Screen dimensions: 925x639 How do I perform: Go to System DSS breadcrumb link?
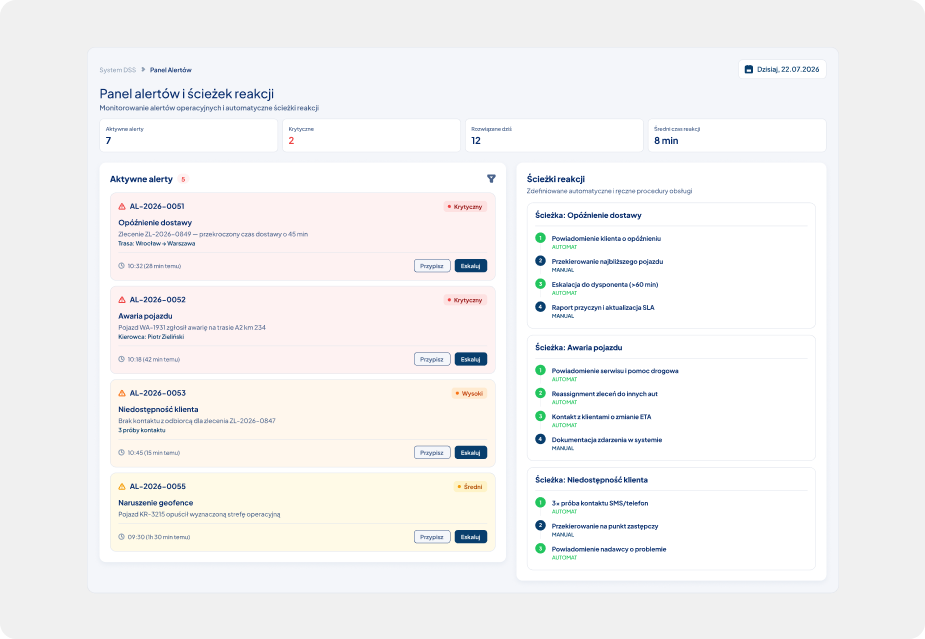tap(117, 70)
